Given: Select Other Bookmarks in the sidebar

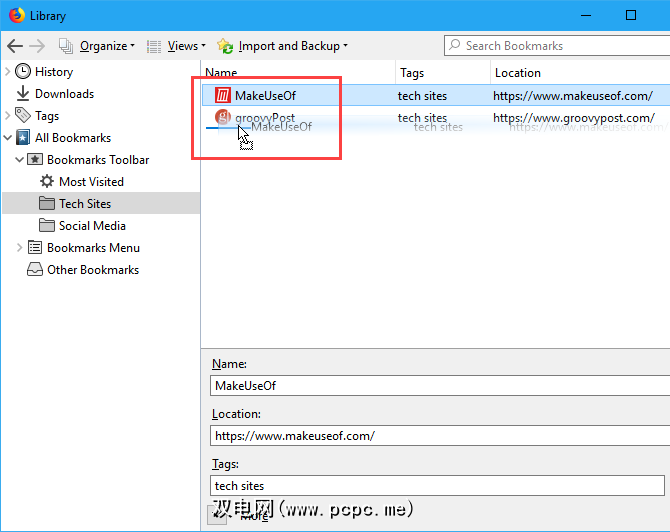Looking at the screenshot, I should [93, 270].
